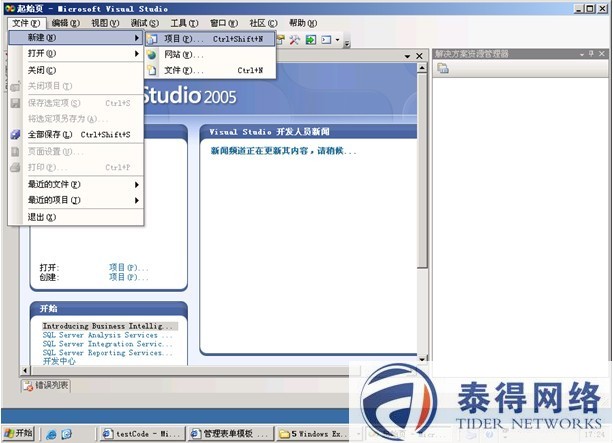Click the green arrow Start Page toolbar icon
The height and width of the screenshot is (443, 613).
pos(311,39)
